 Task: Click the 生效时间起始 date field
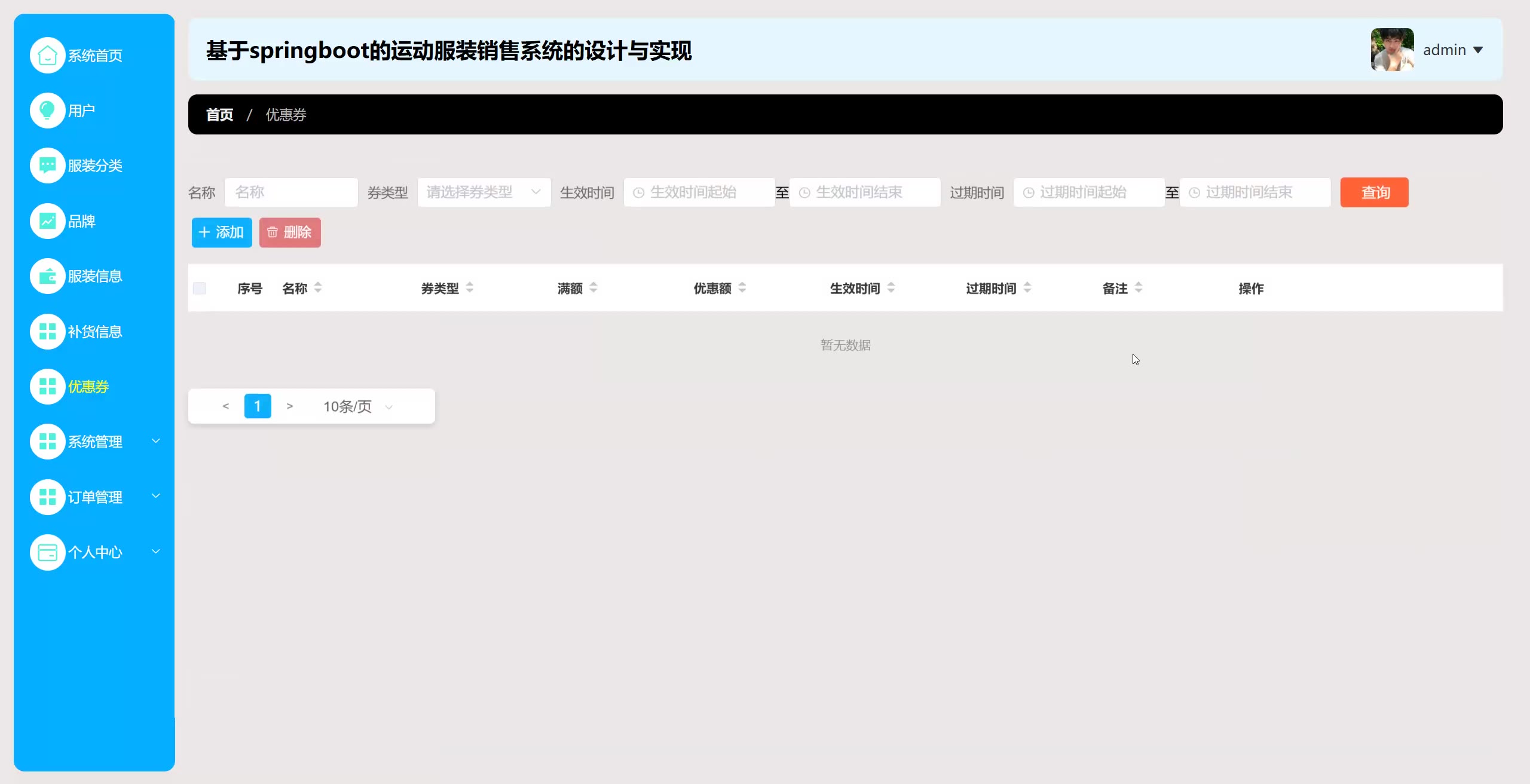[x=699, y=192]
